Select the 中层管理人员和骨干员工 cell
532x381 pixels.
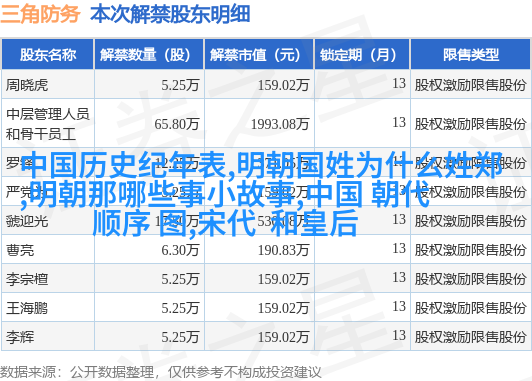[x=48, y=124]
